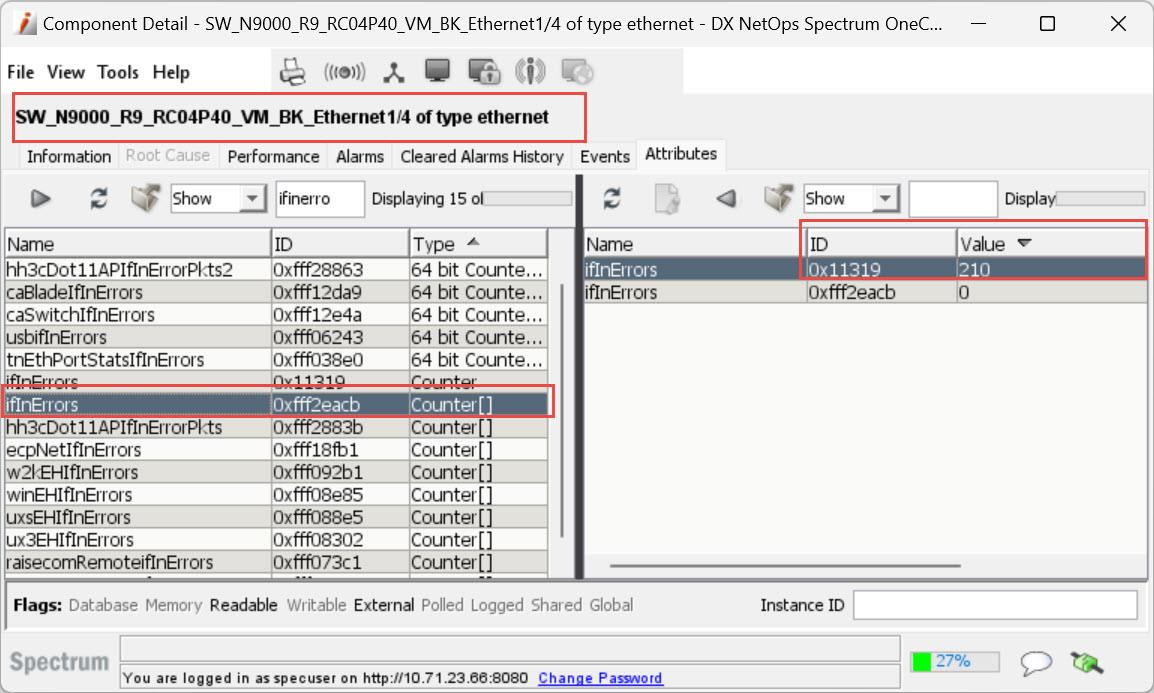The height and width of the screenshot is (693, 1154).
Task: Click the Print icon in toolbar
Action: click(293, 71)
